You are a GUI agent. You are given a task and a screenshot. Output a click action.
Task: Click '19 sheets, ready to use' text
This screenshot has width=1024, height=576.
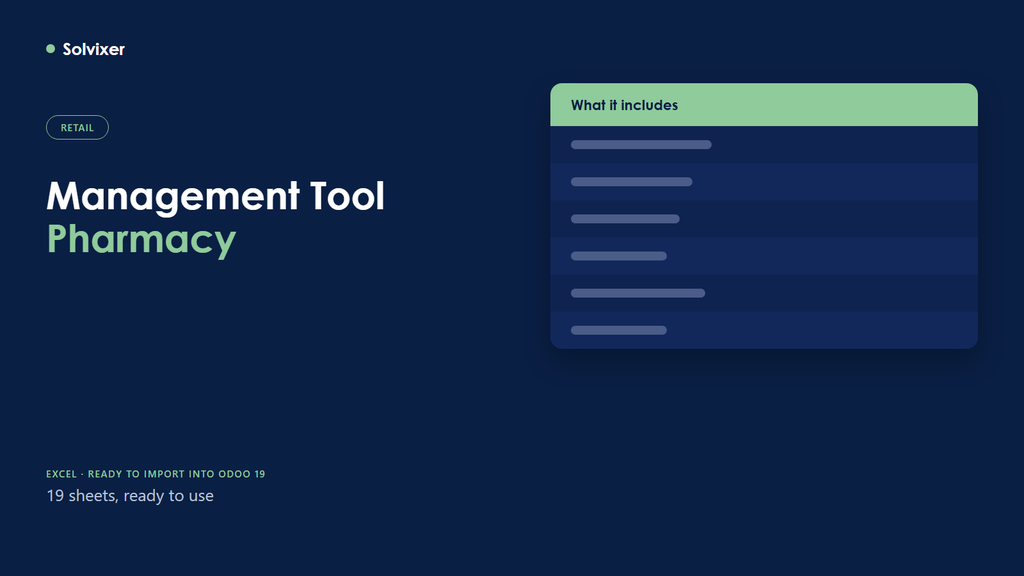click(130, 496)
